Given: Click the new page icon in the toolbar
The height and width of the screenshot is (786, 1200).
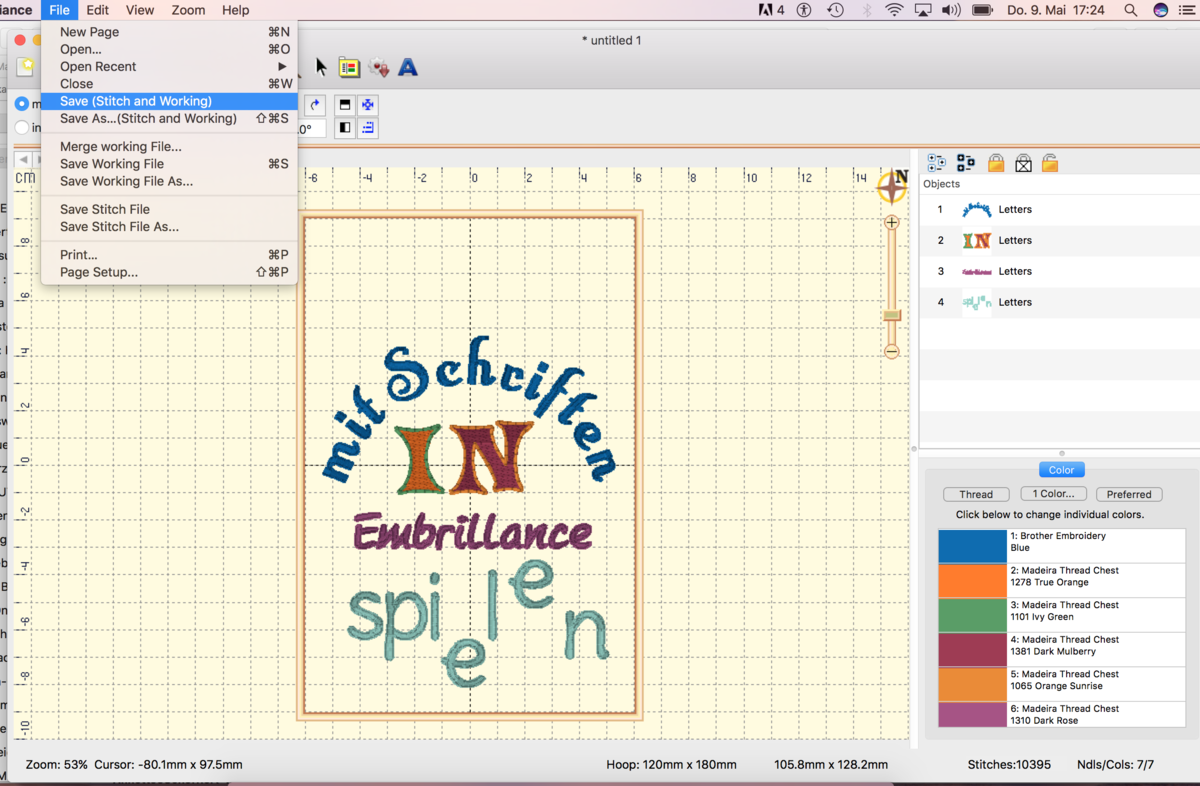Looking at the screenshot, I should (x=26, y=66).
